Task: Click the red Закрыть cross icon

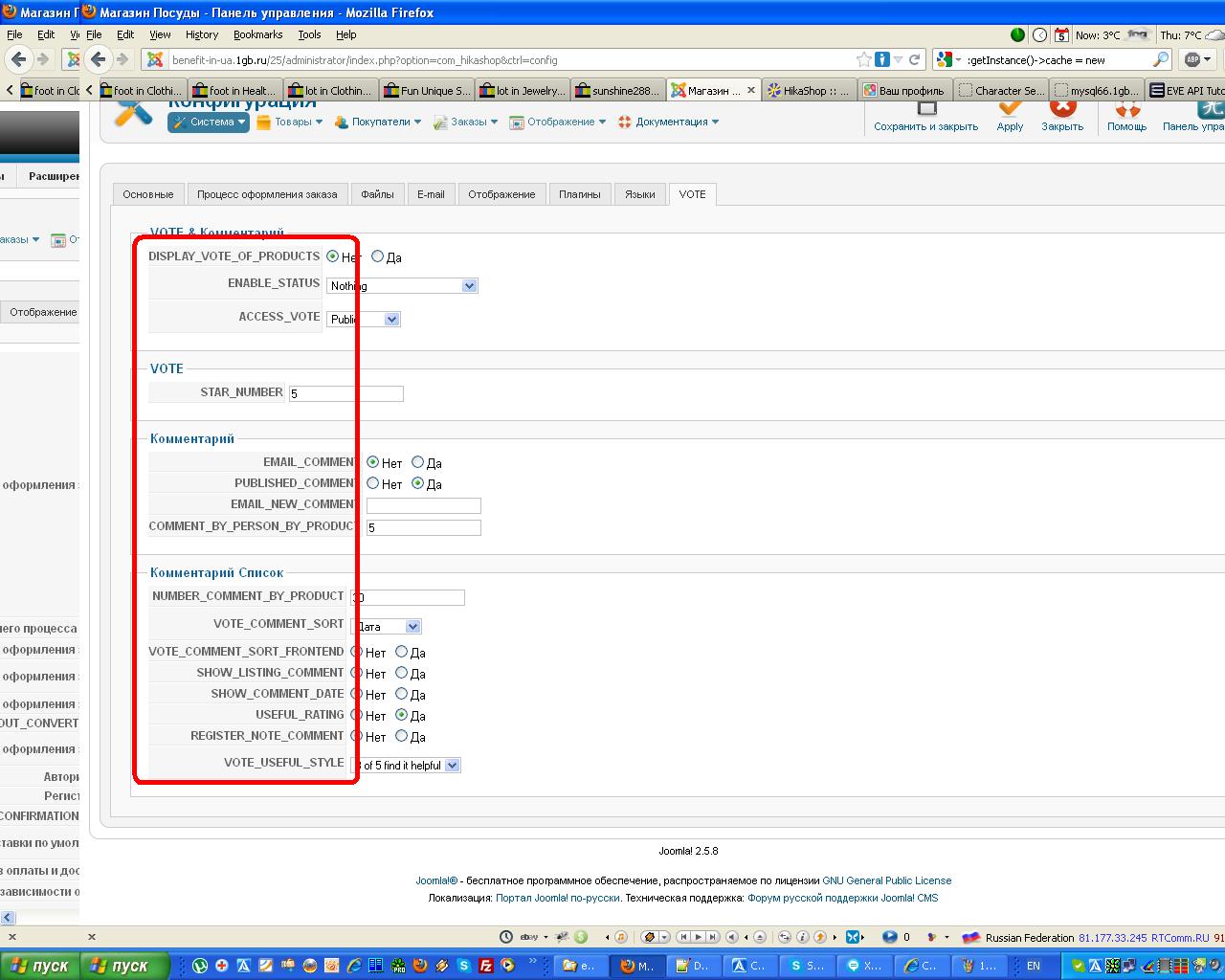Action: (x=1062, y=108)
